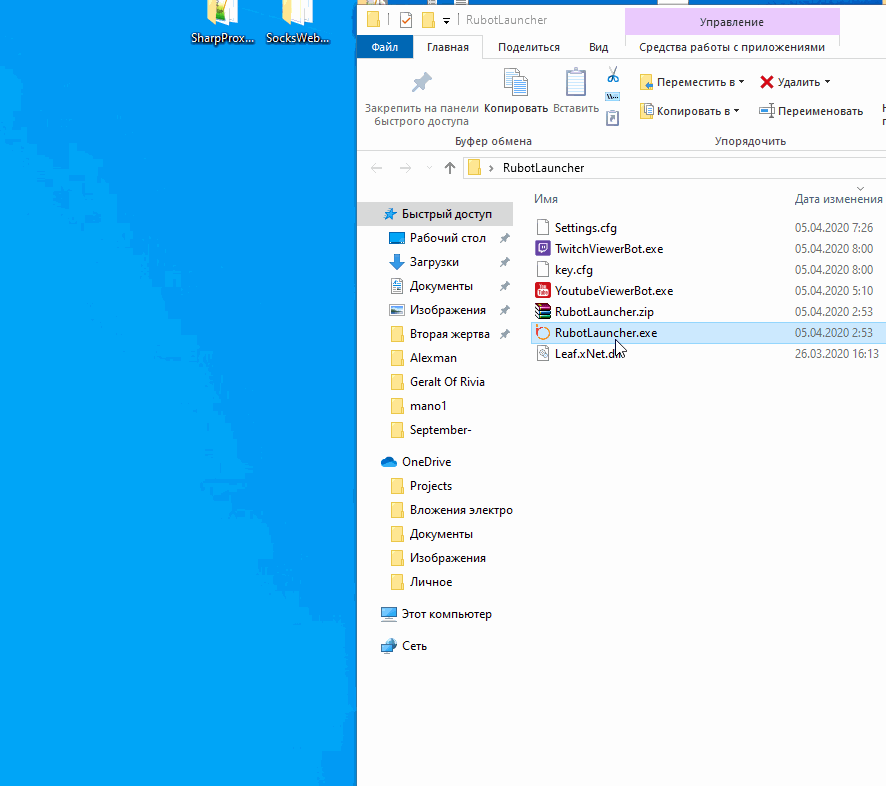Click the scissors Cut icon
Viewport: 886px width, 786px height.
613,76
